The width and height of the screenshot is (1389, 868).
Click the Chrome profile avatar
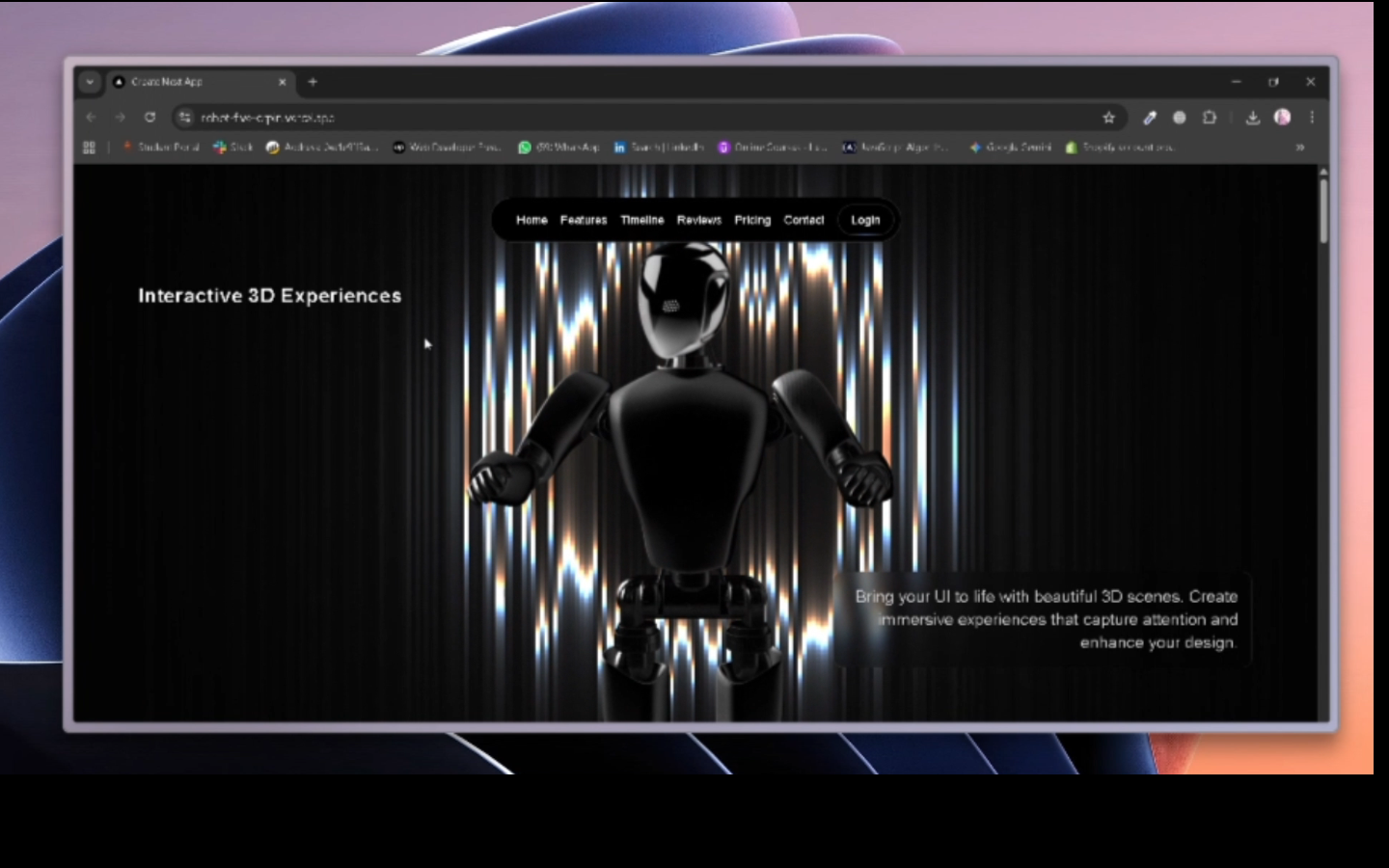pyautogui.click(x=1282, y=118)
